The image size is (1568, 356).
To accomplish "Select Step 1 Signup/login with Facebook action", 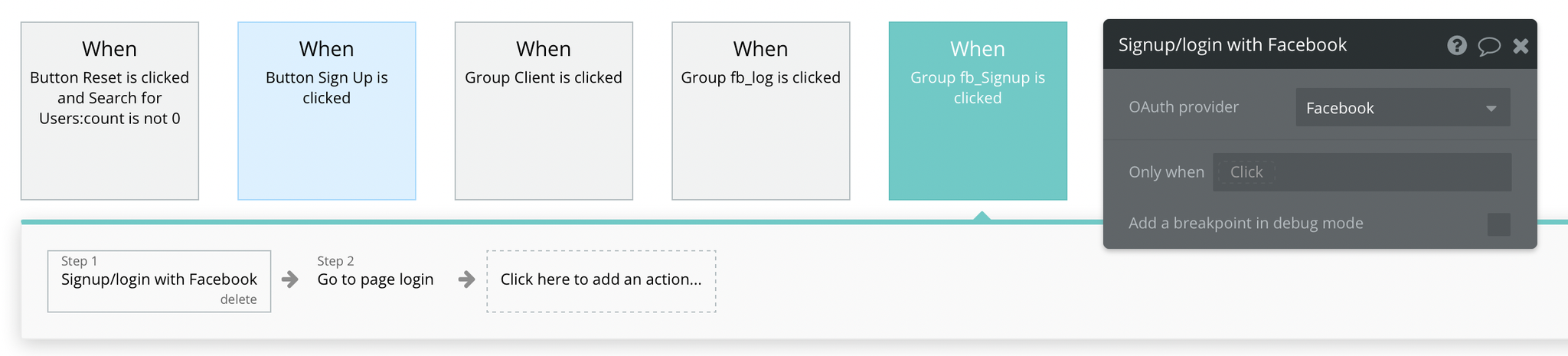I will pos(159,281).
